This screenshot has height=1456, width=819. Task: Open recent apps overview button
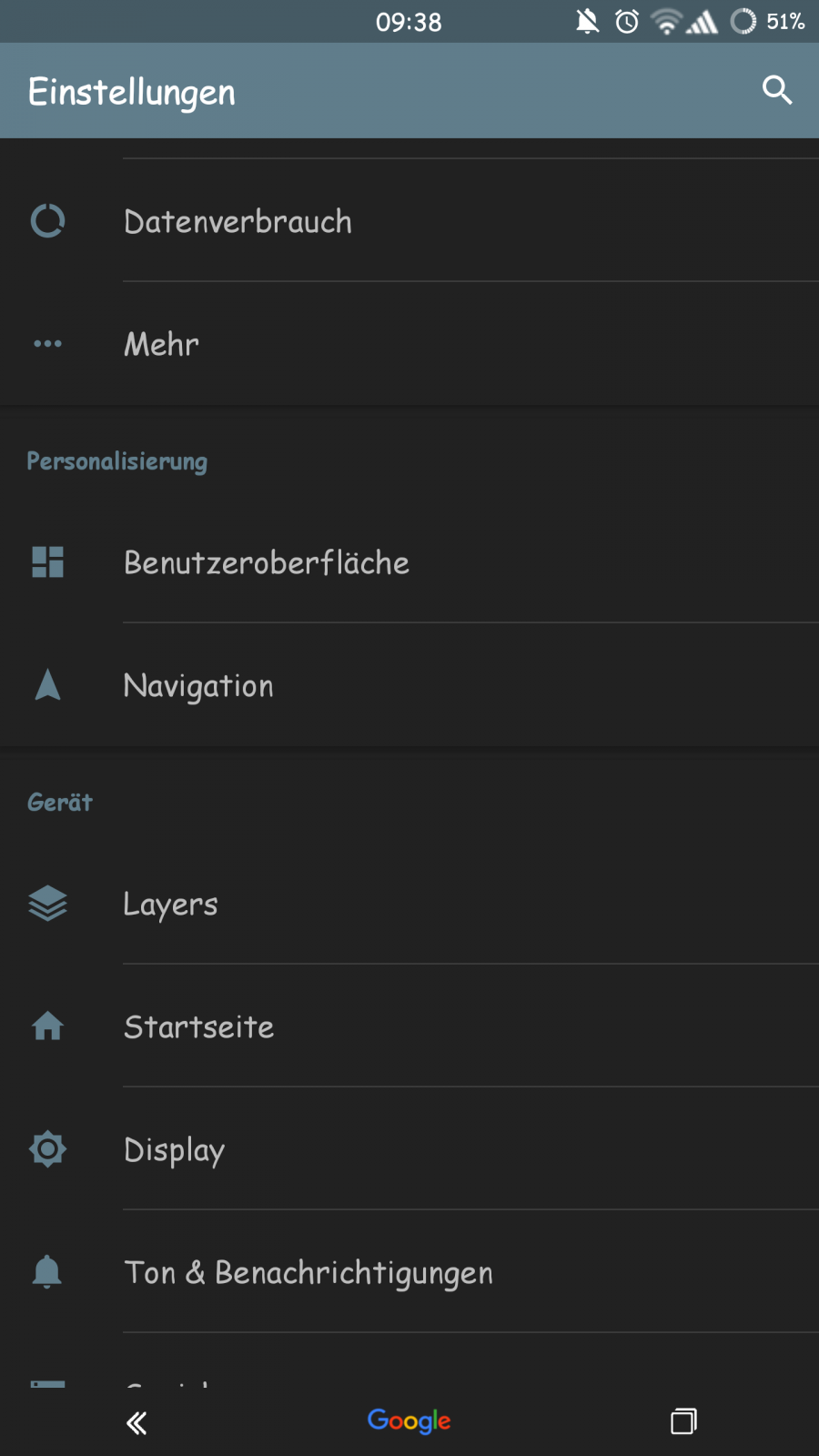coord(683,1421)
